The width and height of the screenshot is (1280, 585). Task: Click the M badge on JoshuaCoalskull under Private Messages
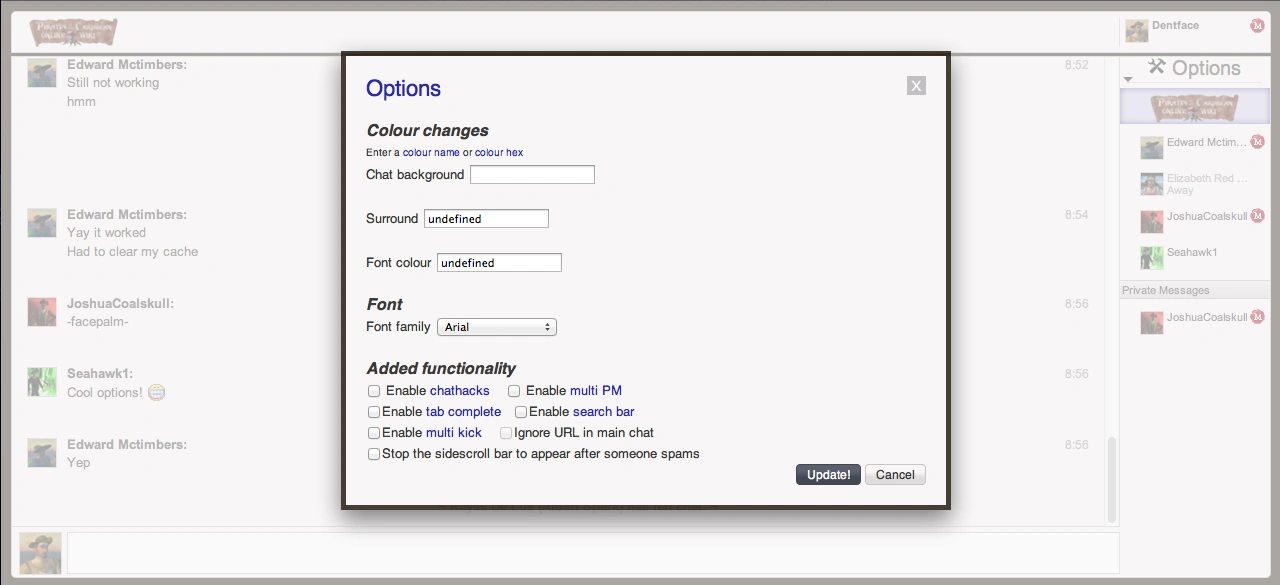point(1257,315)
